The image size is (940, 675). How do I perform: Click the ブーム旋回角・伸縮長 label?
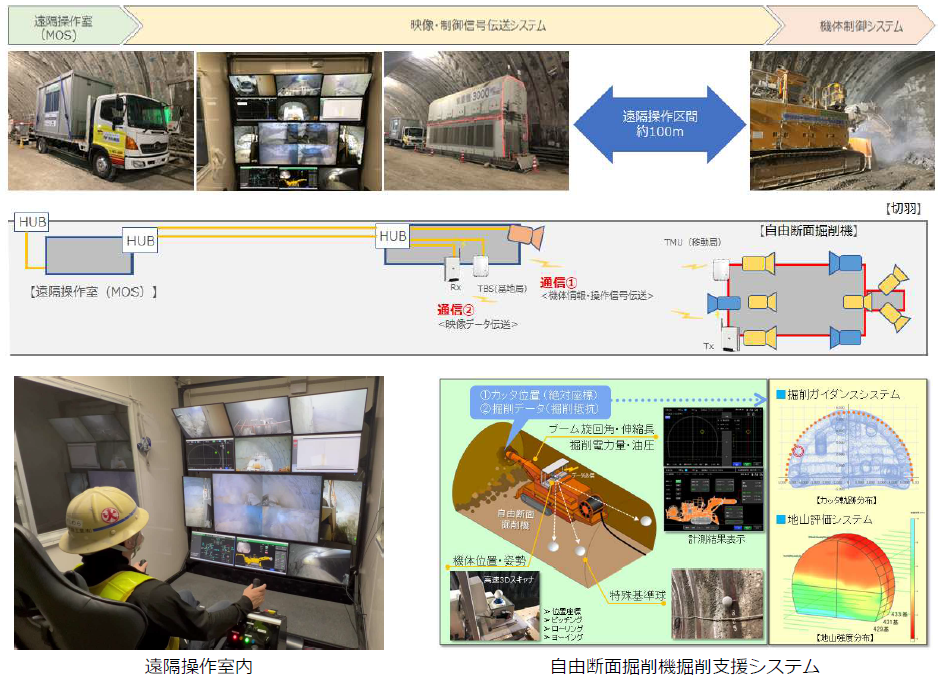coord(602,429)
